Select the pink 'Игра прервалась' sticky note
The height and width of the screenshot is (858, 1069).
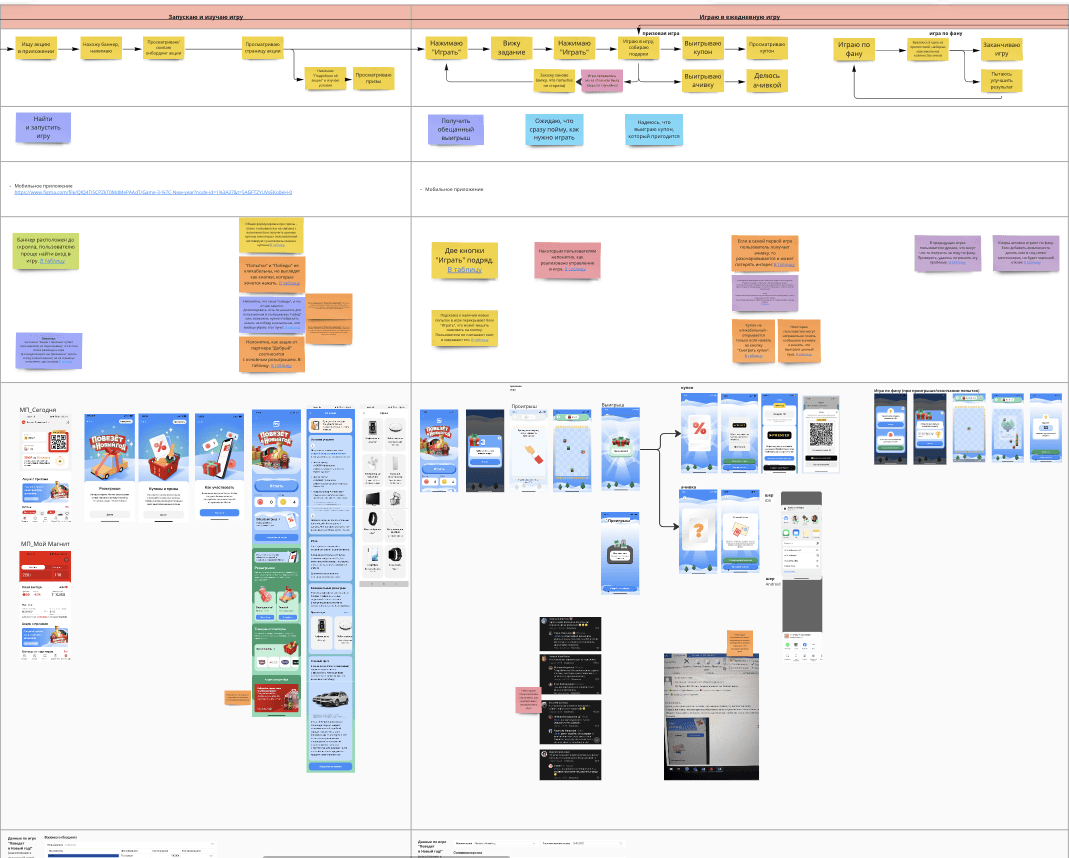[602, 81]
